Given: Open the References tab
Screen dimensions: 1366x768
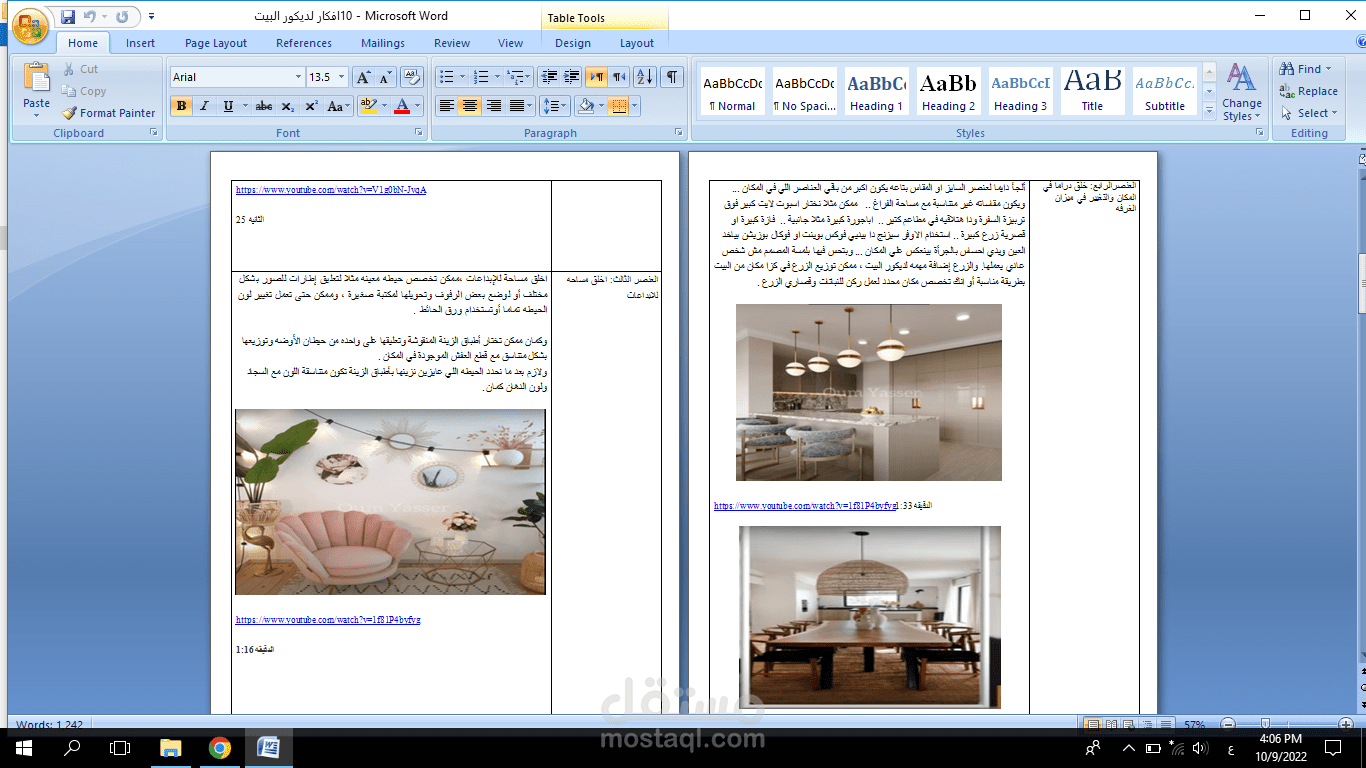Looking at the screenshot, I should [x=304, y=43].
